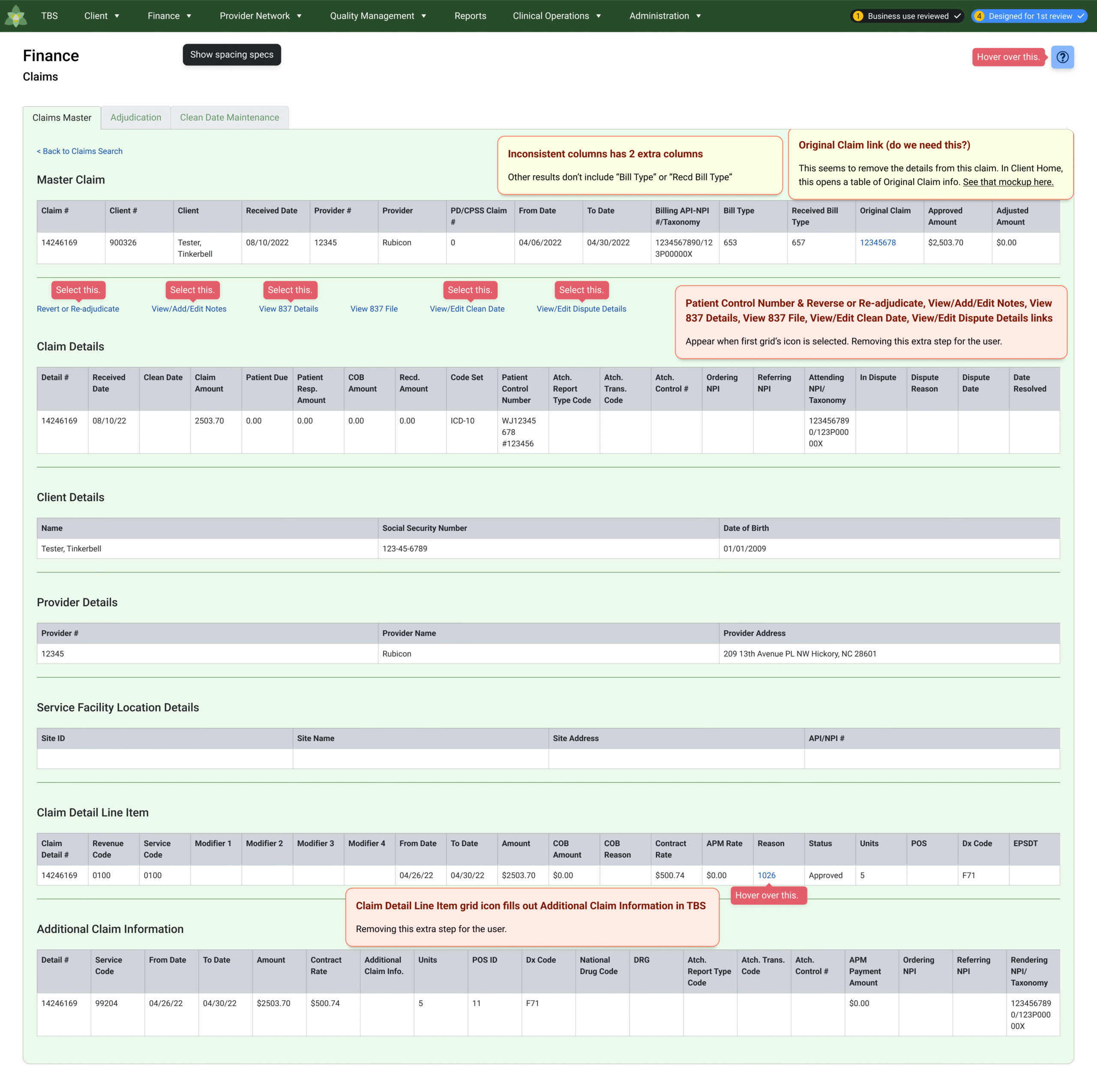Expand the Finance menu dropdown

(x=169, y=16)
